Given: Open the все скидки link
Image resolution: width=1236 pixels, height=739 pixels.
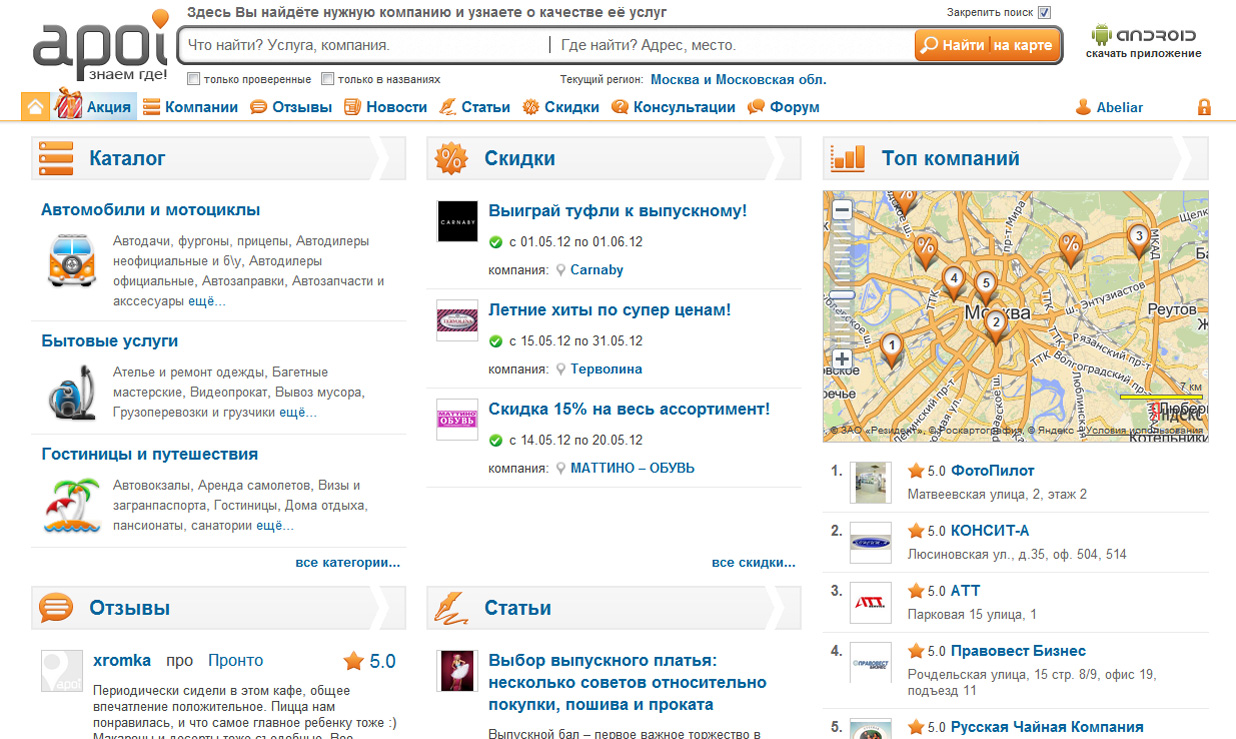Looking at the screenshot, I should (754, 563).
